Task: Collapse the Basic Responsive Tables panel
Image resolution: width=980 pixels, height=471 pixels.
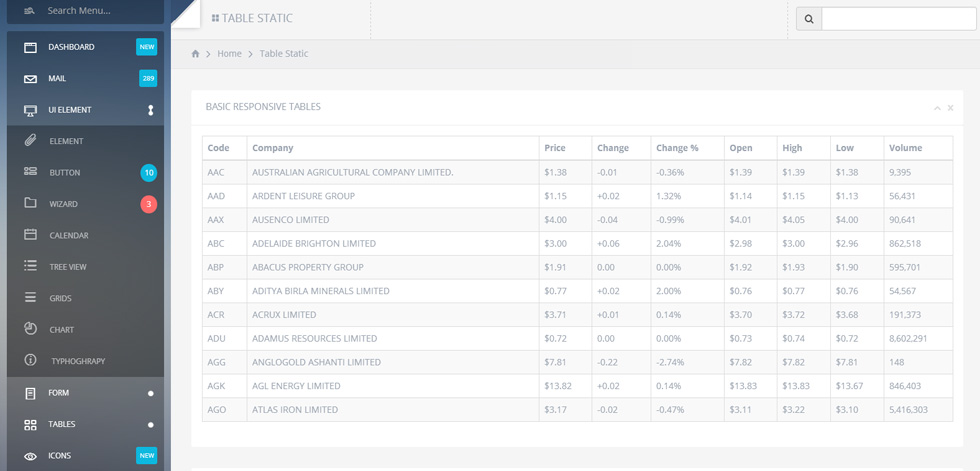Action: point(937,108)
